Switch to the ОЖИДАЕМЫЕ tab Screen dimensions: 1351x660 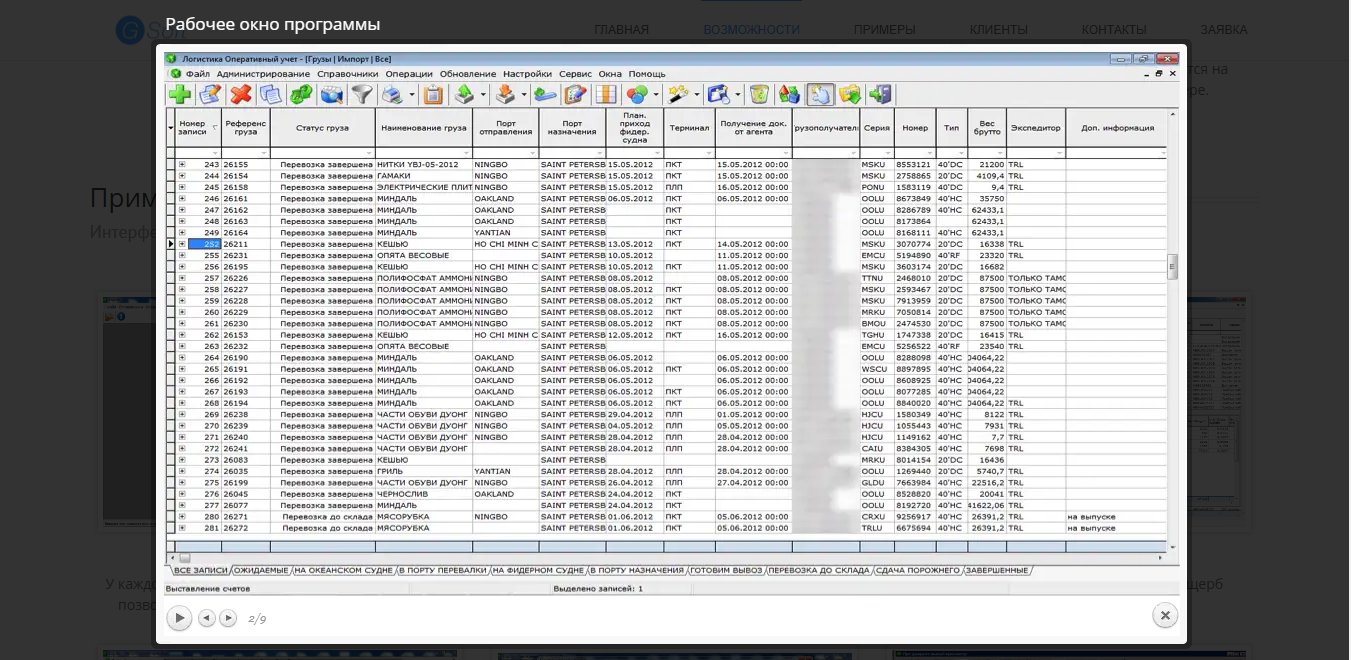tap(261, 570)
